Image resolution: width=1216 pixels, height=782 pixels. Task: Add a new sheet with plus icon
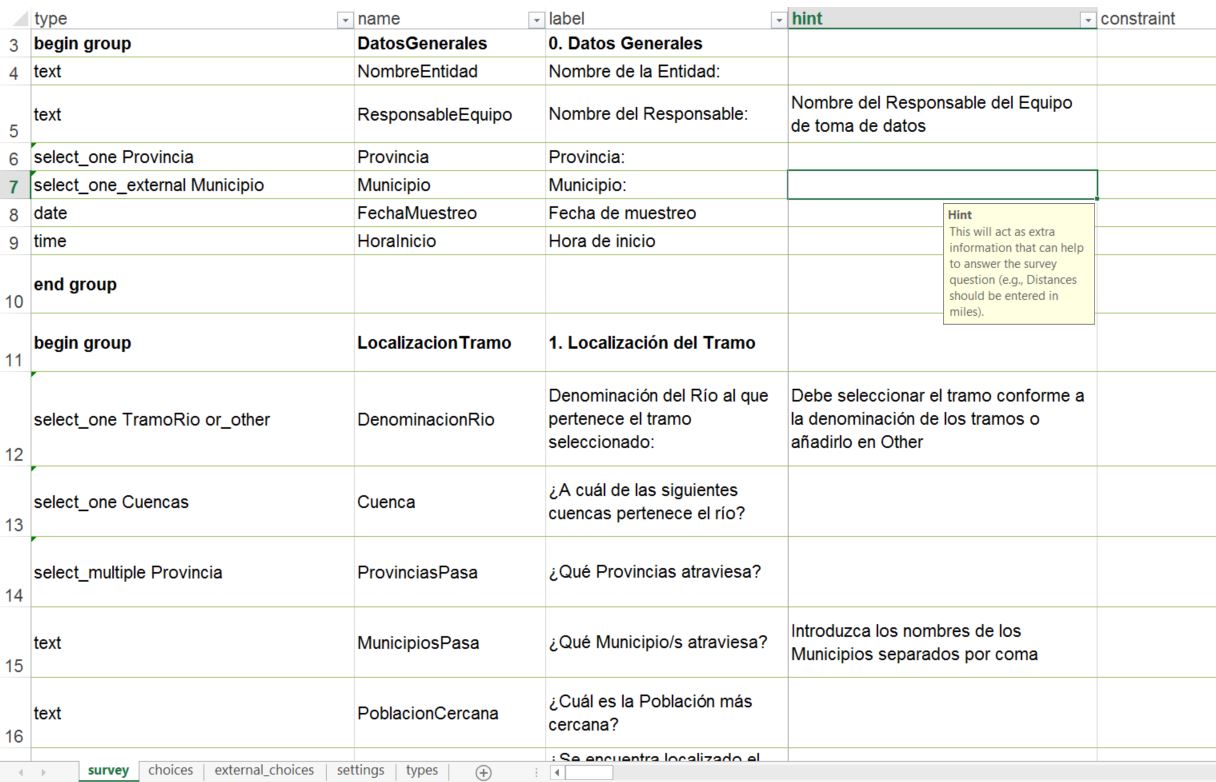coord(484,772)
